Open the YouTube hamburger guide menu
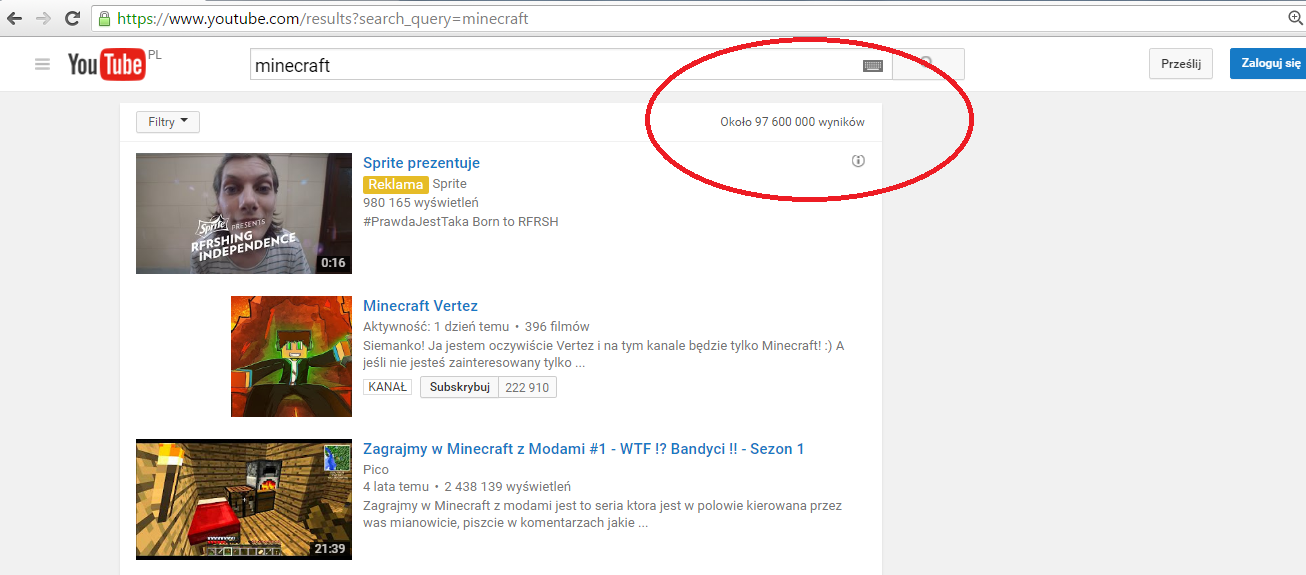This screenshot has height=575, width=1306. (42, 64)
